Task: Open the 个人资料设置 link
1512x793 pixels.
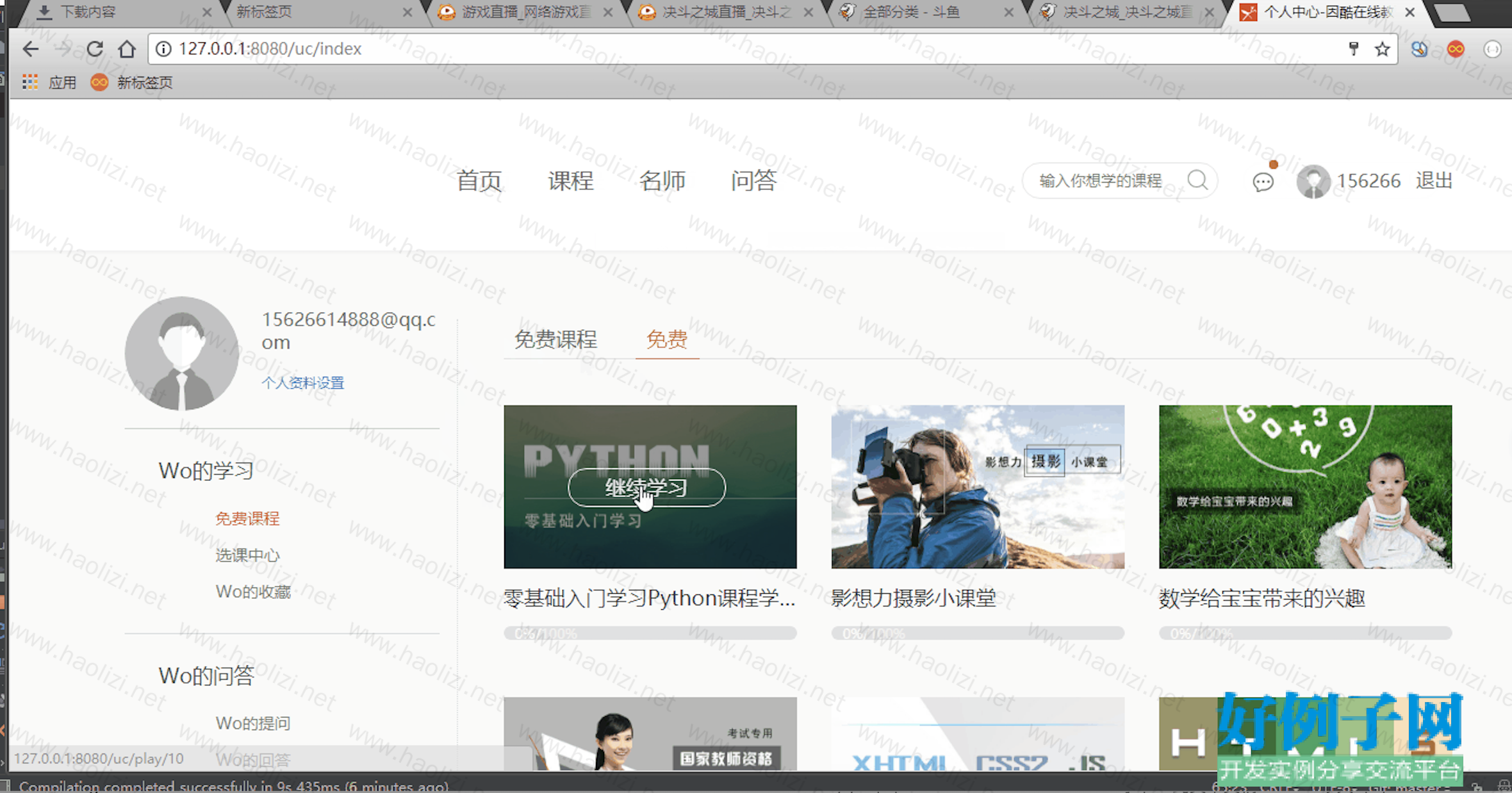Action: click(302, 382)
